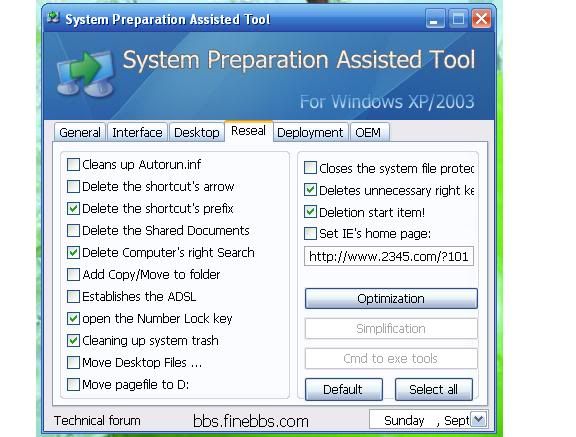
Task: Close the System Preparation Assisted Tool window
Action: (x=481, y=19)
